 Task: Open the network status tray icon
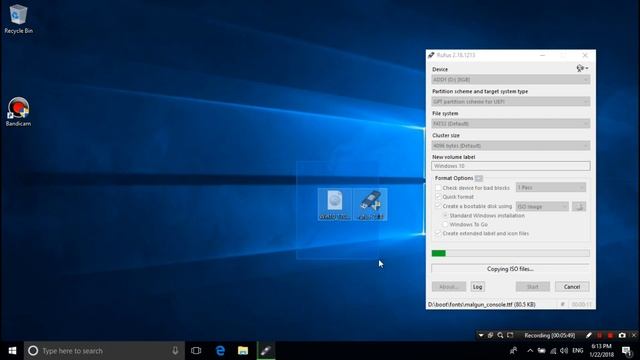point(553,351)
